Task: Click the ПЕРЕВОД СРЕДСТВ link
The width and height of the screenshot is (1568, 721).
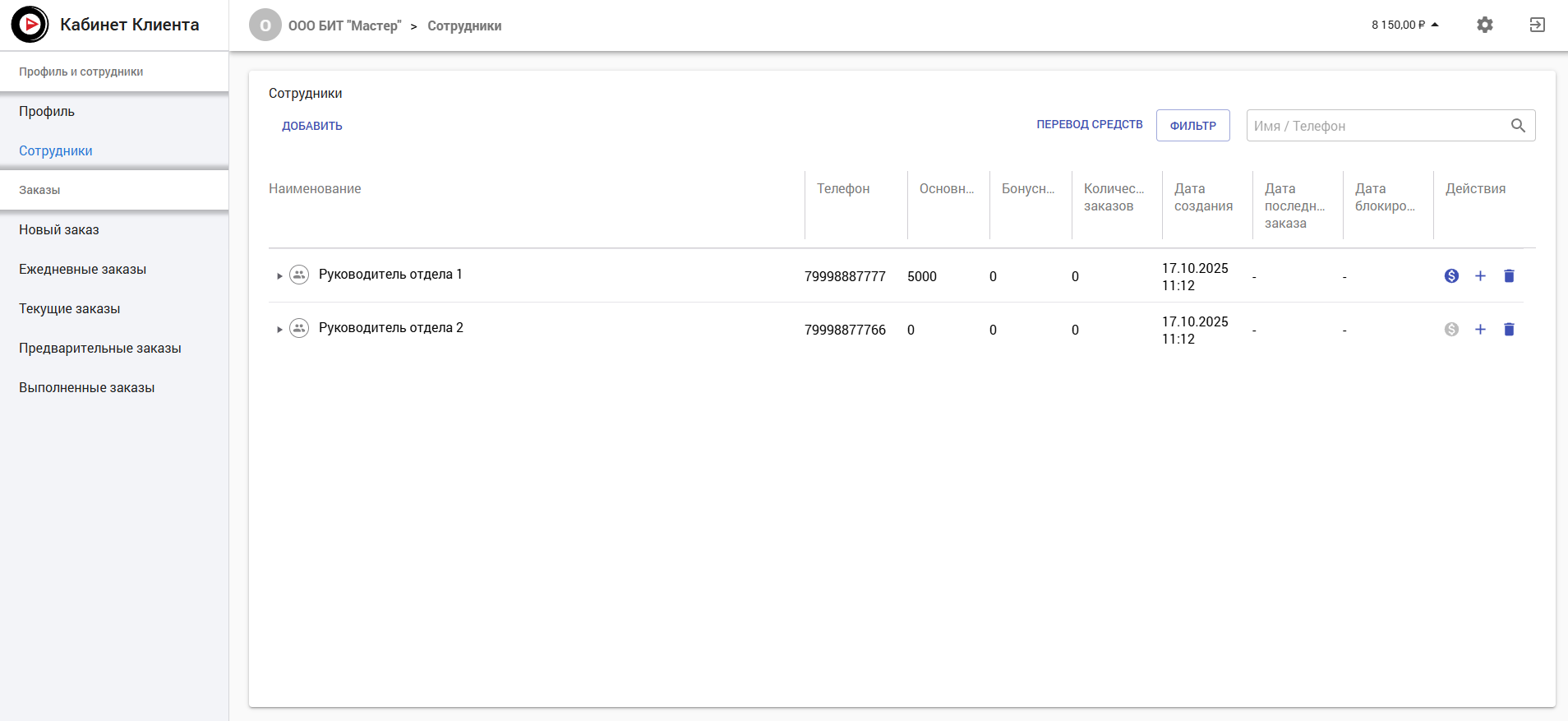Action: coord(1089,125)
